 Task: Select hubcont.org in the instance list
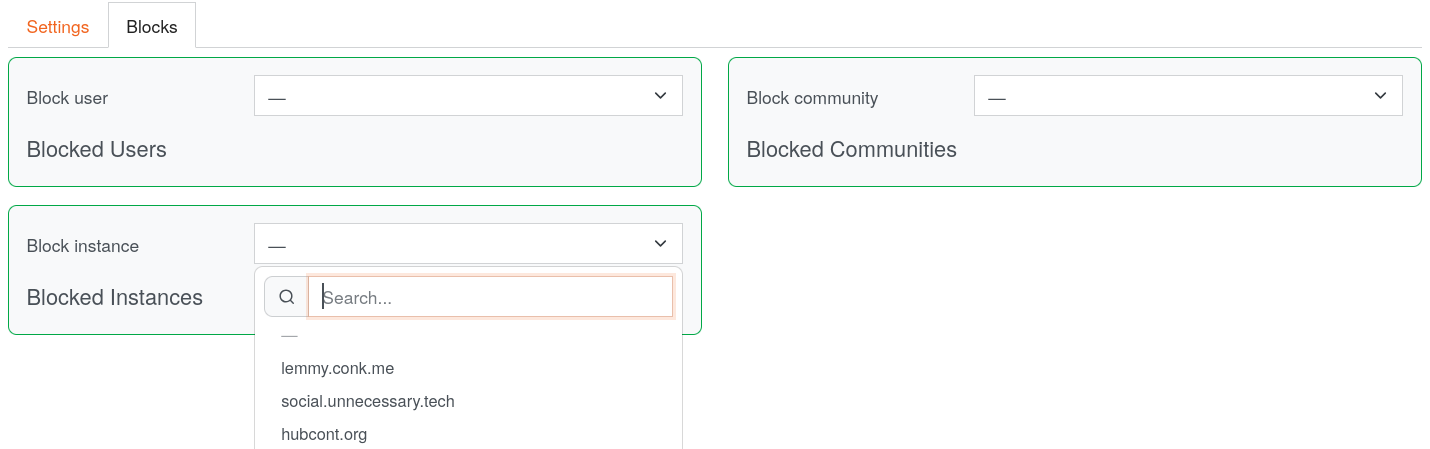pos(324,434)
